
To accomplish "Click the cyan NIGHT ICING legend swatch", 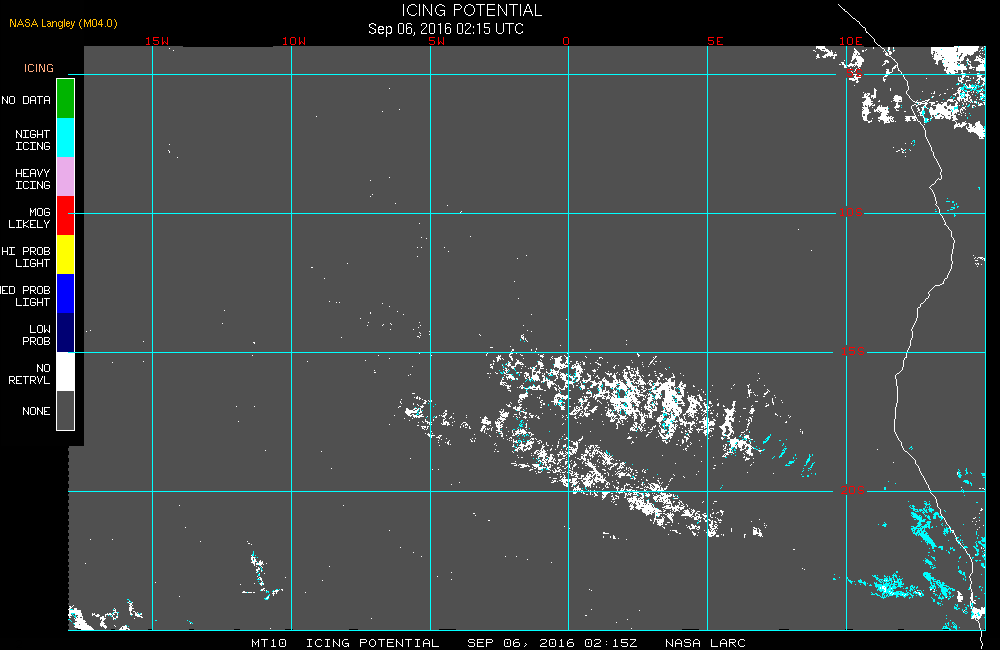I will pyautogui.click(x=66, y=138).
